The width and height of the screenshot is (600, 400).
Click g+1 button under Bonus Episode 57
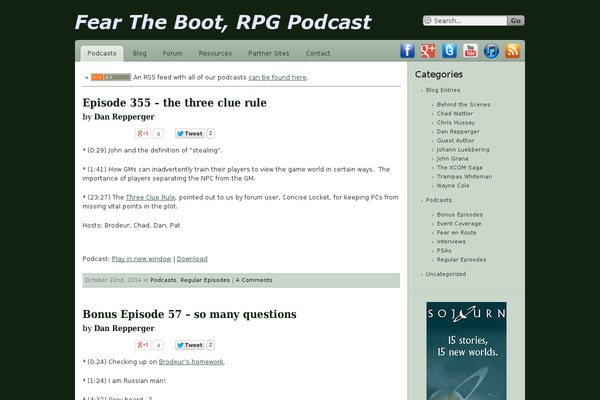[x=143, y=344]
